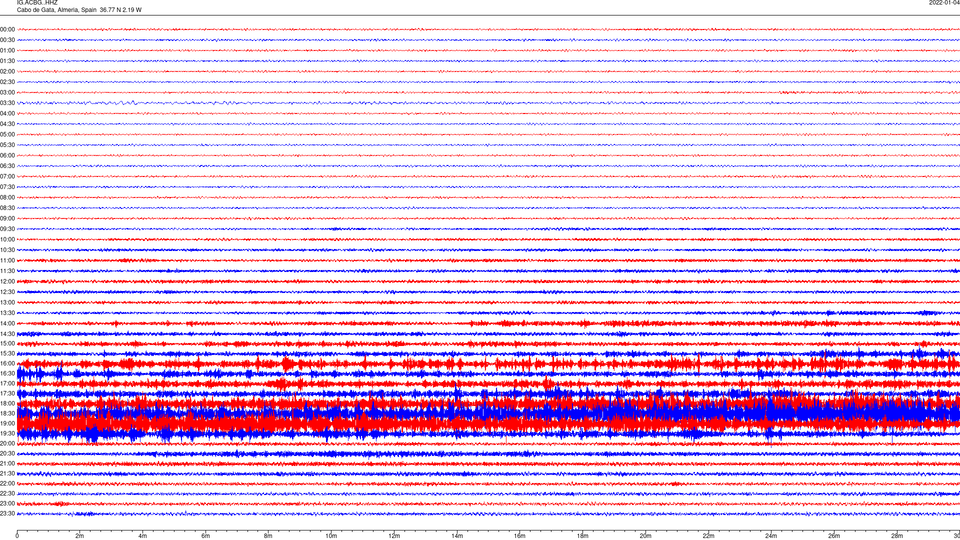Click the "22:00" time row label
Image resolution: width=960 pixels, height=540 pixels.
7,484
